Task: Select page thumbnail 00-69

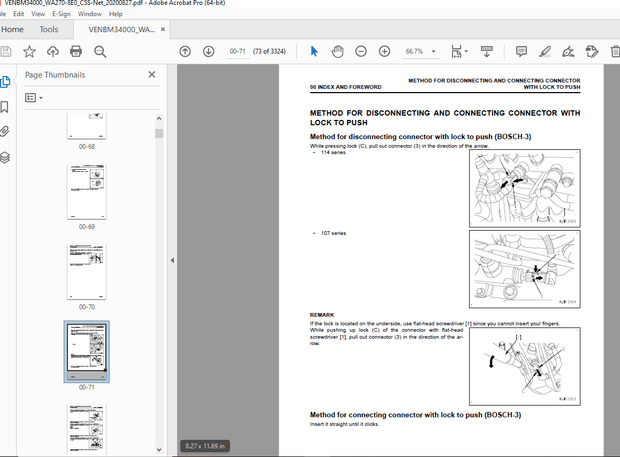Action: (87, 191)
